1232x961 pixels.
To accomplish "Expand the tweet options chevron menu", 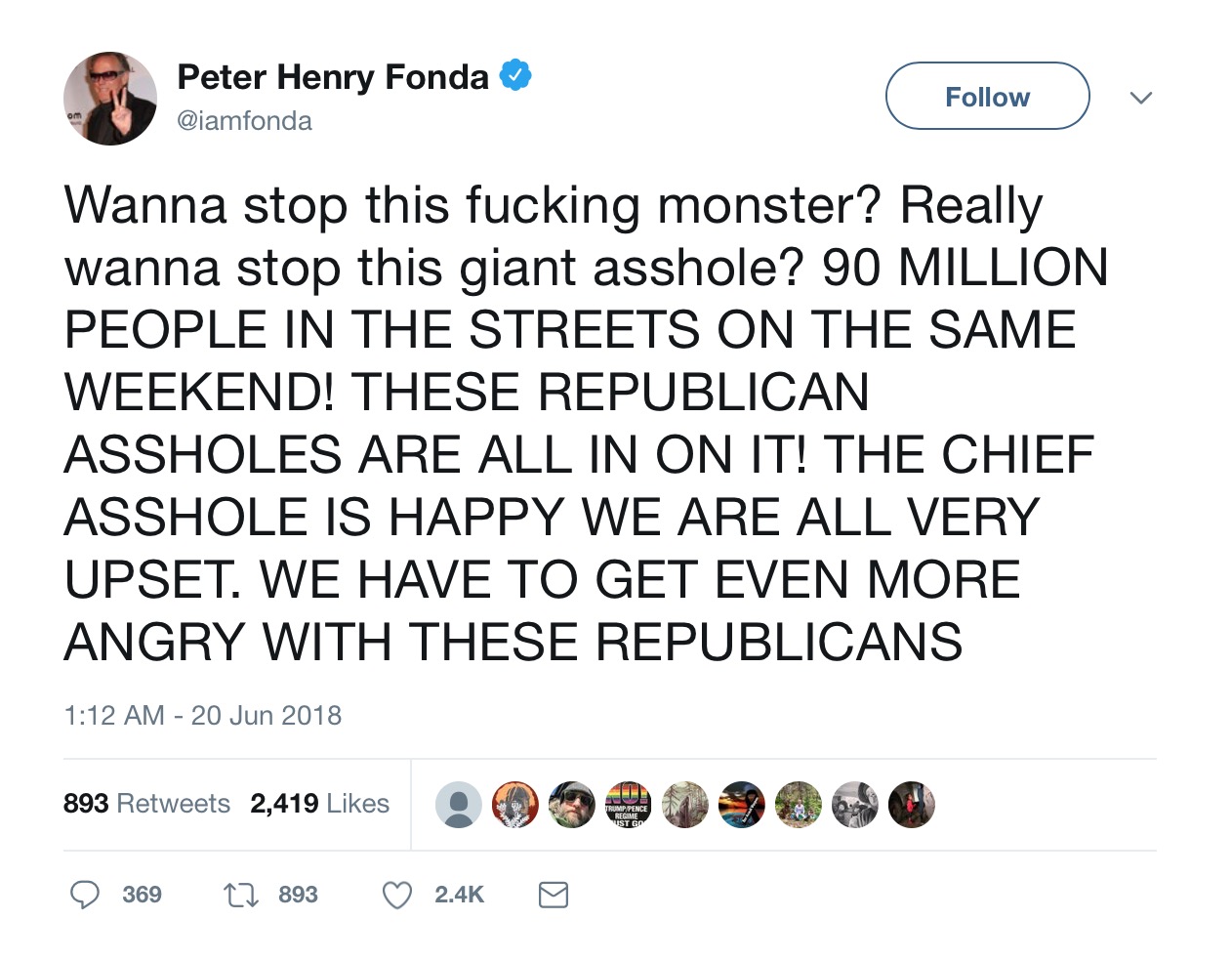I will (x=1140, y=97).
